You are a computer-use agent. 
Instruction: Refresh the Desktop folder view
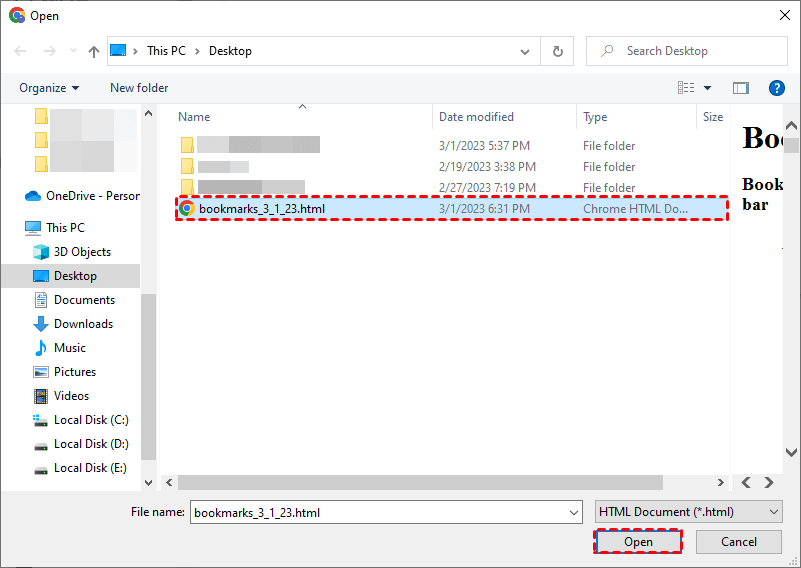(557, 51)
